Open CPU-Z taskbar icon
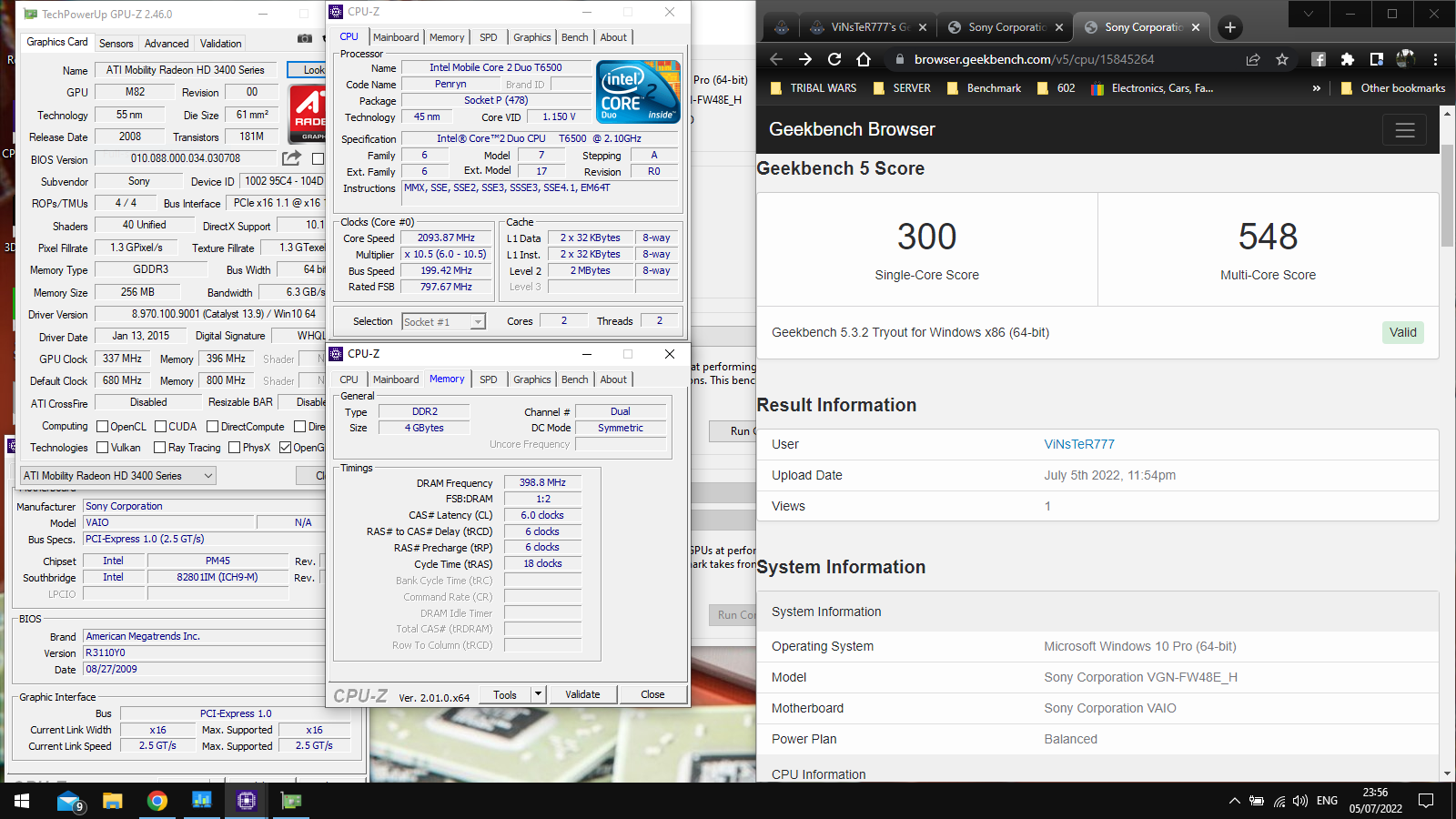This screenshot has height=819, width=1456. 246,801
